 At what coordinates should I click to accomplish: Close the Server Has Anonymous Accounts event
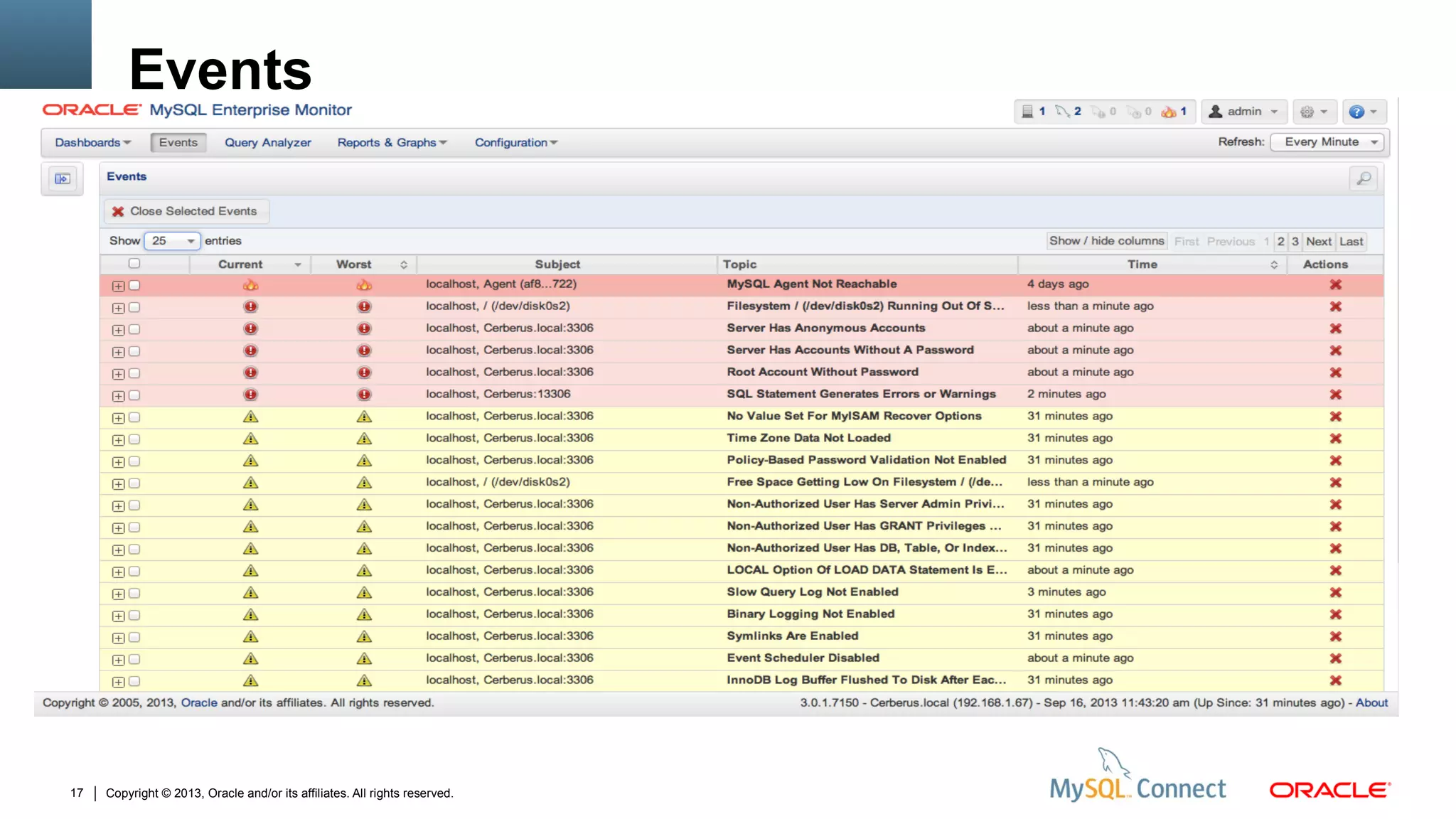[x=1336, y=328]
